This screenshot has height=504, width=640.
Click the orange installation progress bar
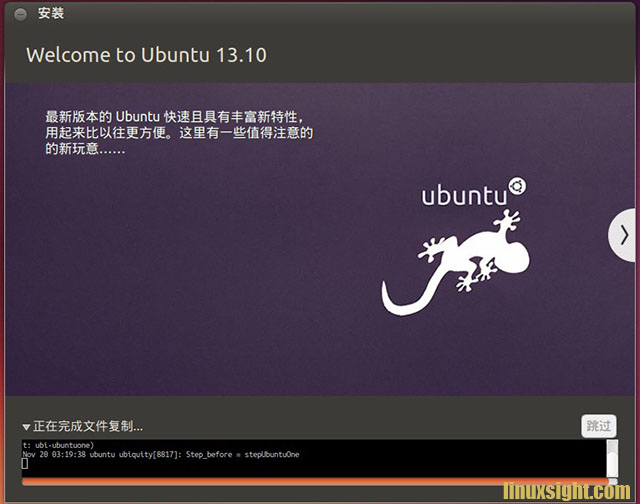click(319, 482)
